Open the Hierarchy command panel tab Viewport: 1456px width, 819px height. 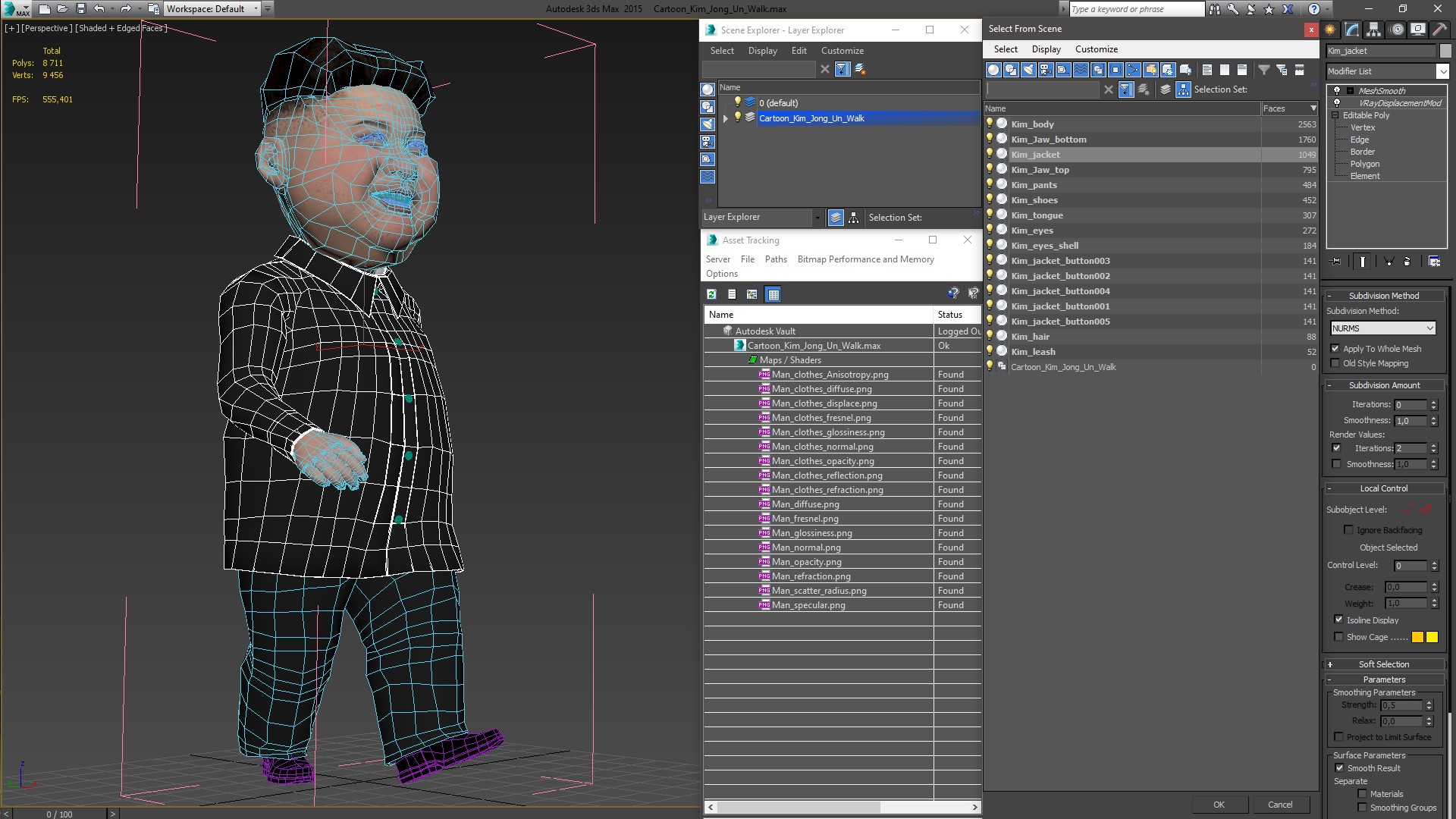[1374, 30]
